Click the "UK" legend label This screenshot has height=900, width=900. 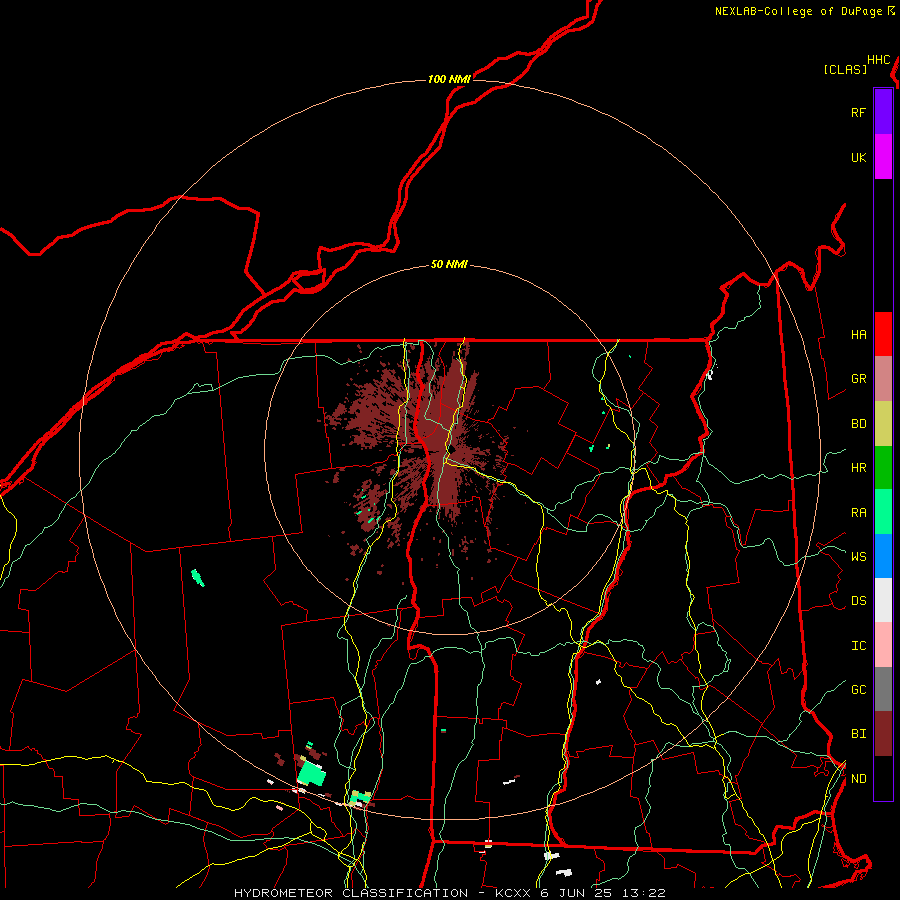pos(858,157)
